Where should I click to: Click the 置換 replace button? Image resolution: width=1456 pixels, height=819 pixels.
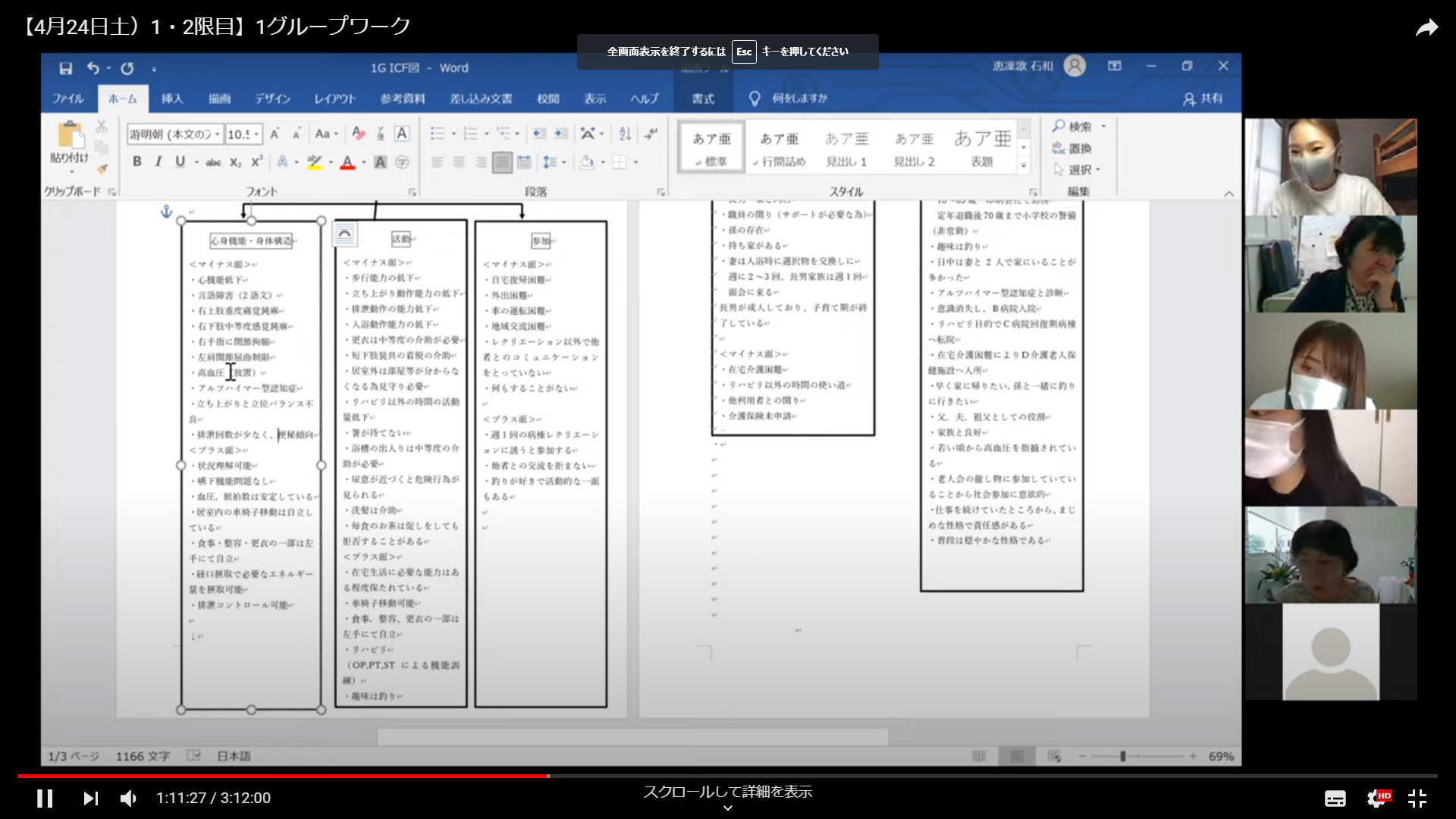pos(1072,149)
